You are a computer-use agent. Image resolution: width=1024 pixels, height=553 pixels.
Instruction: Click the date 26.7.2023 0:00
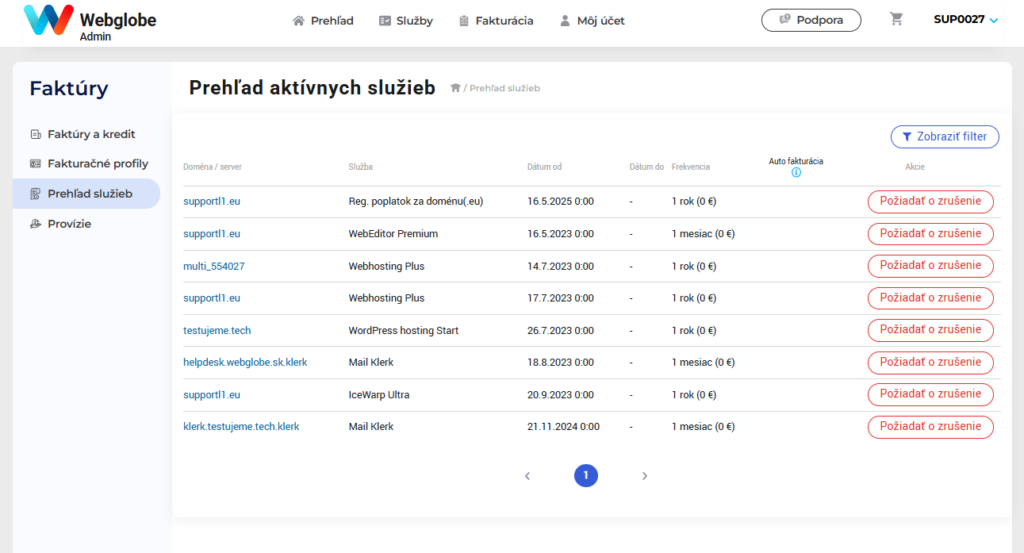pyautogui.click(x=560, y=331)
